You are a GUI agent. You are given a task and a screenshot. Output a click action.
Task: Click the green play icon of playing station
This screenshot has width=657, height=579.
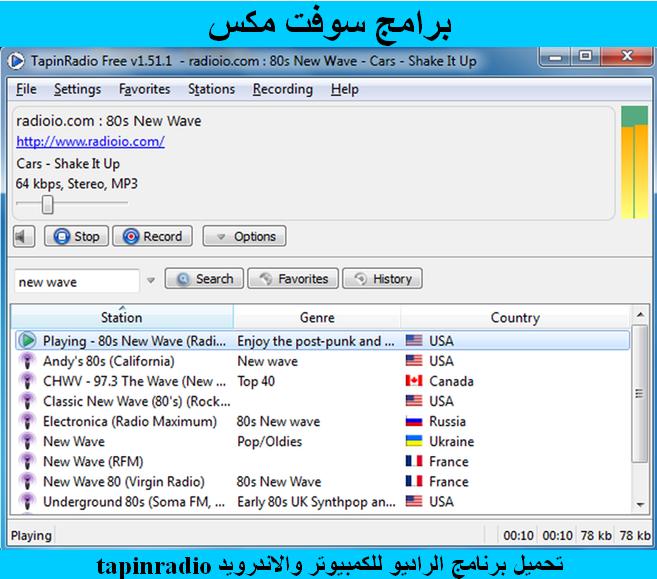pyautogui.click(x=28, y=340)
